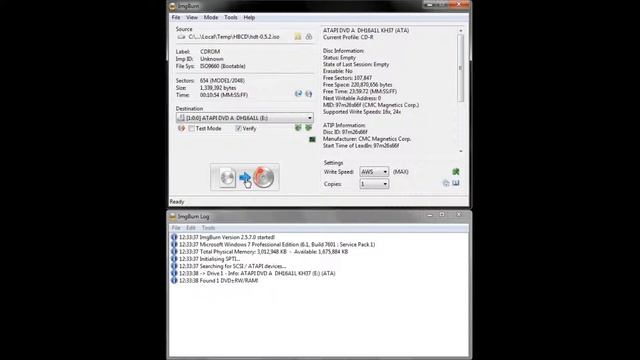Open the Tools menu in ImgBurn main window
Screen dimensions: 640x360
(x=231, y=18)
